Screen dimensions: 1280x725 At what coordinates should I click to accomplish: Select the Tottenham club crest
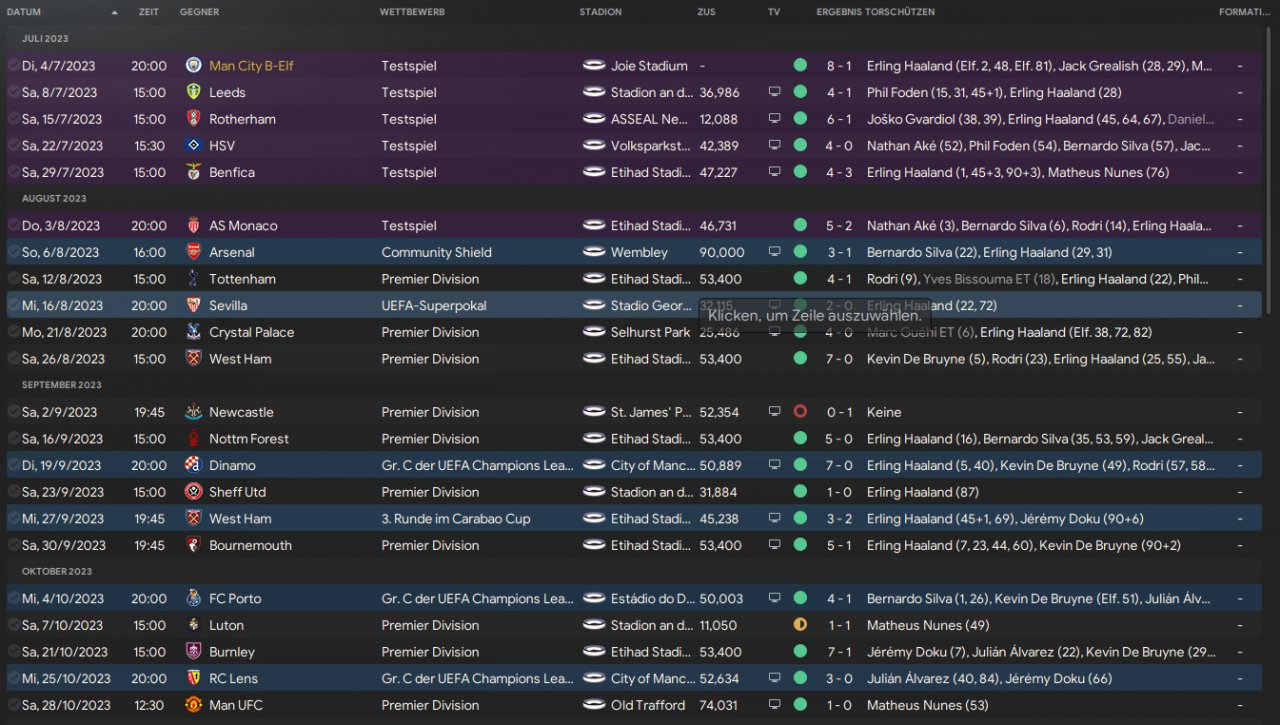[x=193, y=279]
